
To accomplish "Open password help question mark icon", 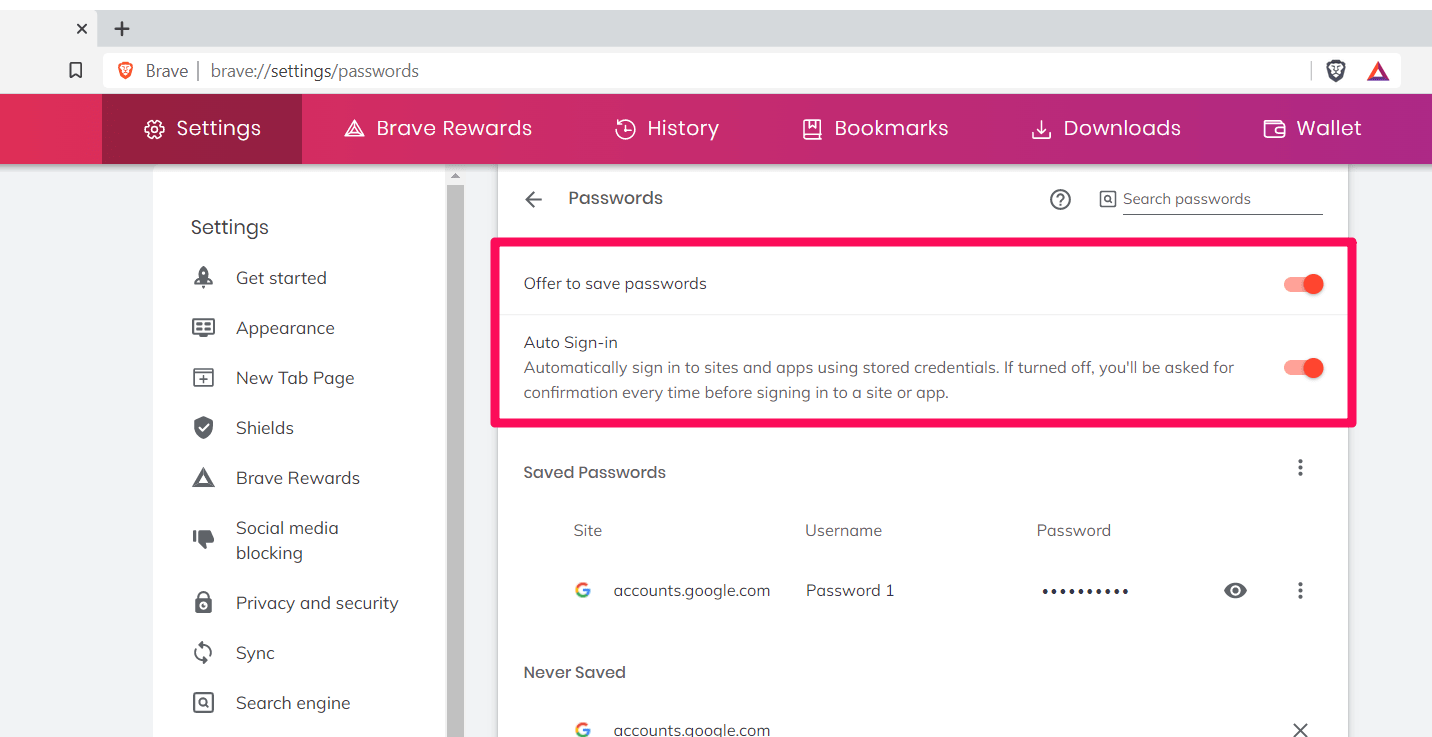I will coord(1060,199).
